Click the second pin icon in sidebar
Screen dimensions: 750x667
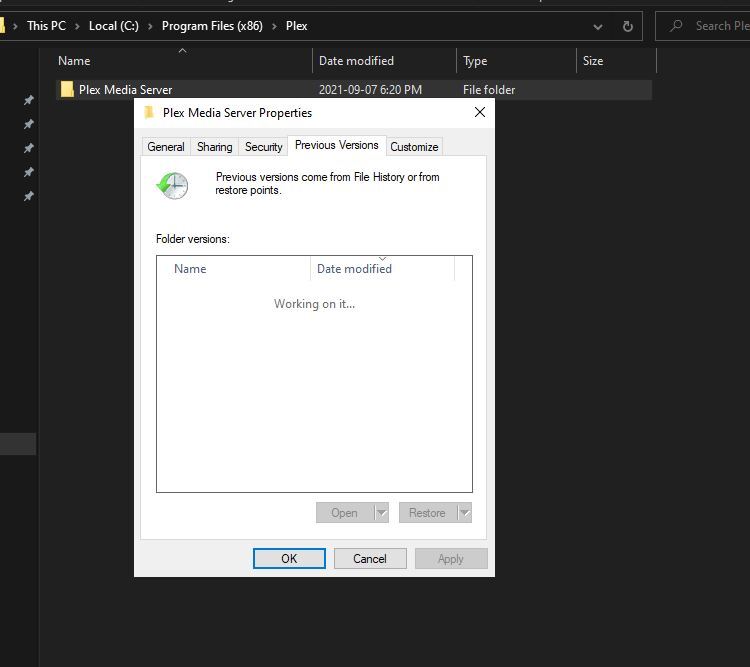29,124
